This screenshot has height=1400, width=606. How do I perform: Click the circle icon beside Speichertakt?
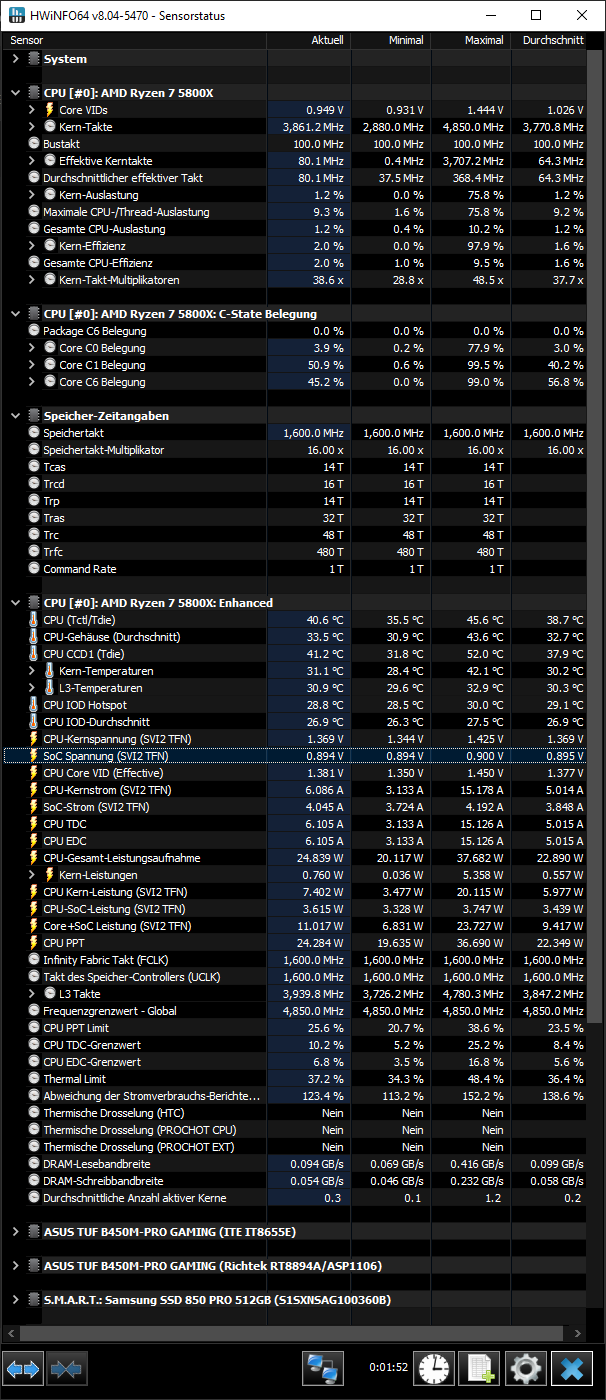click(34, 433)
